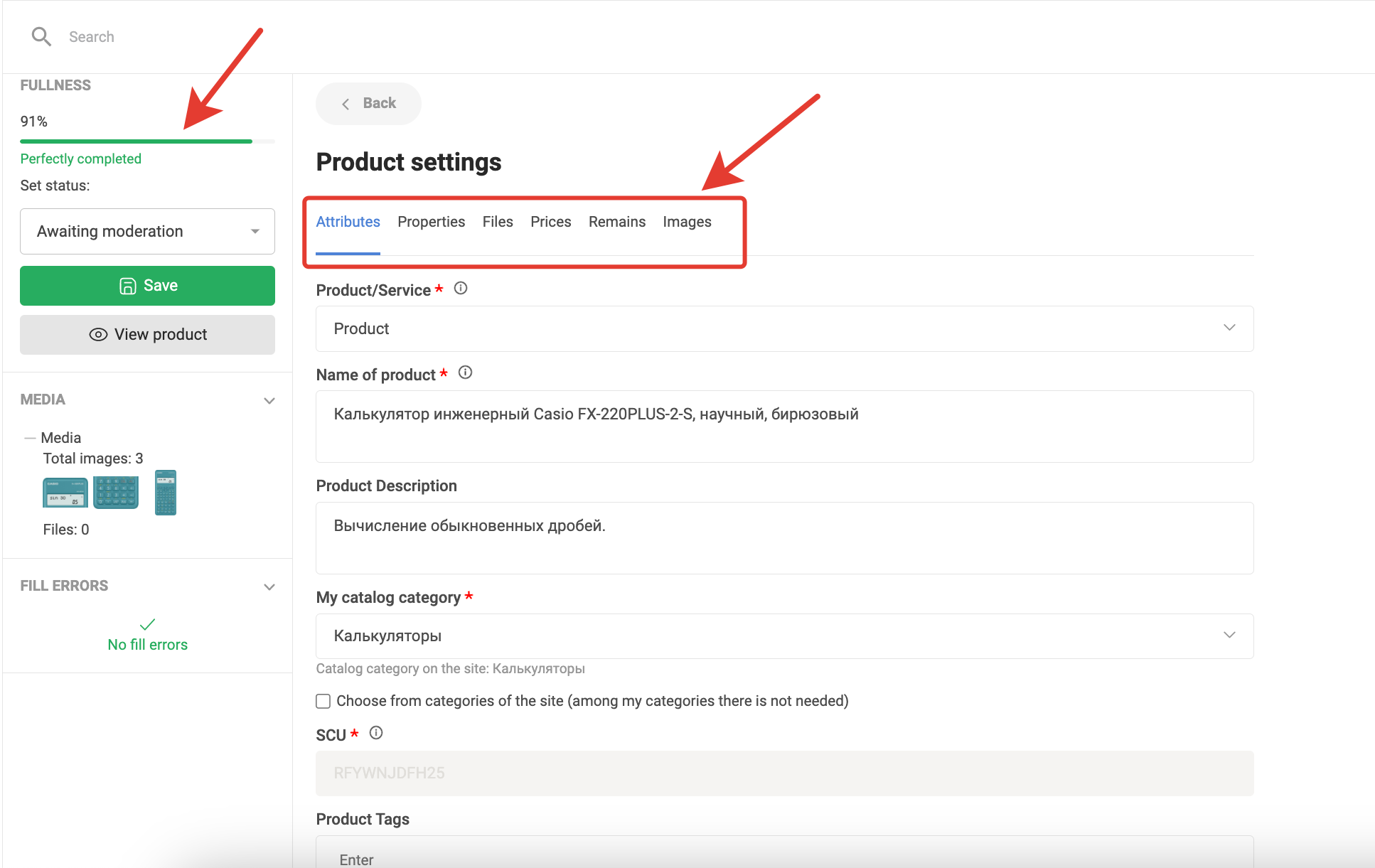The image size is (1375, 868).
Task: Click the SCU info icon
Action: click(376, 733)
